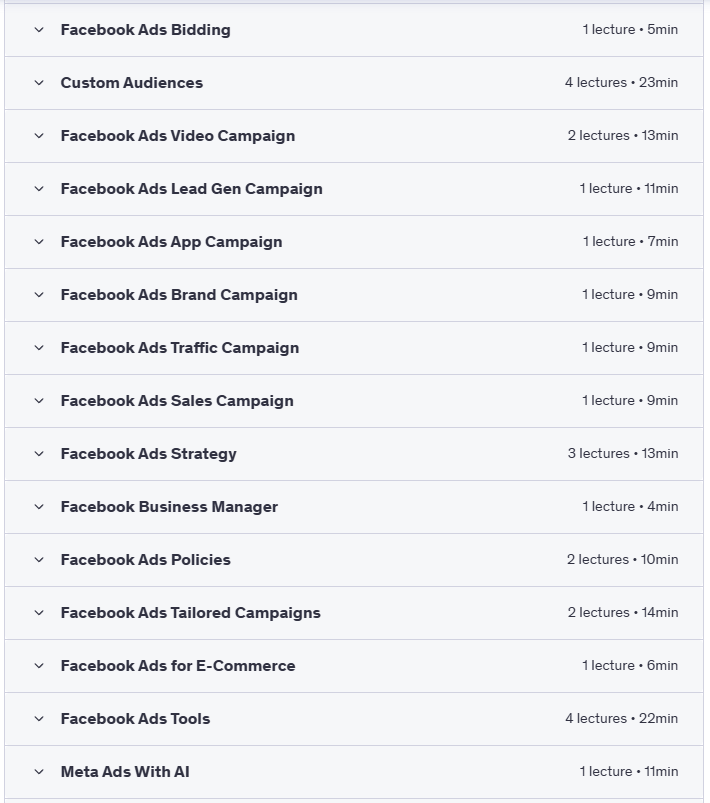Open the Facebook Ads Strategy section title
The image size is (710, 803).
point(148,454)
